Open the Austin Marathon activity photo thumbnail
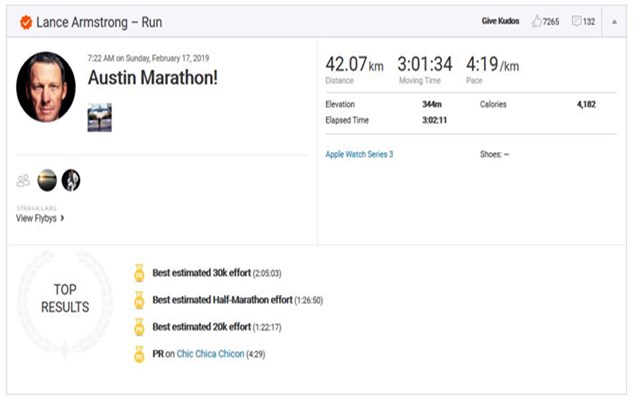The width and height of the screenshot is (640, 400). point(100,118)
